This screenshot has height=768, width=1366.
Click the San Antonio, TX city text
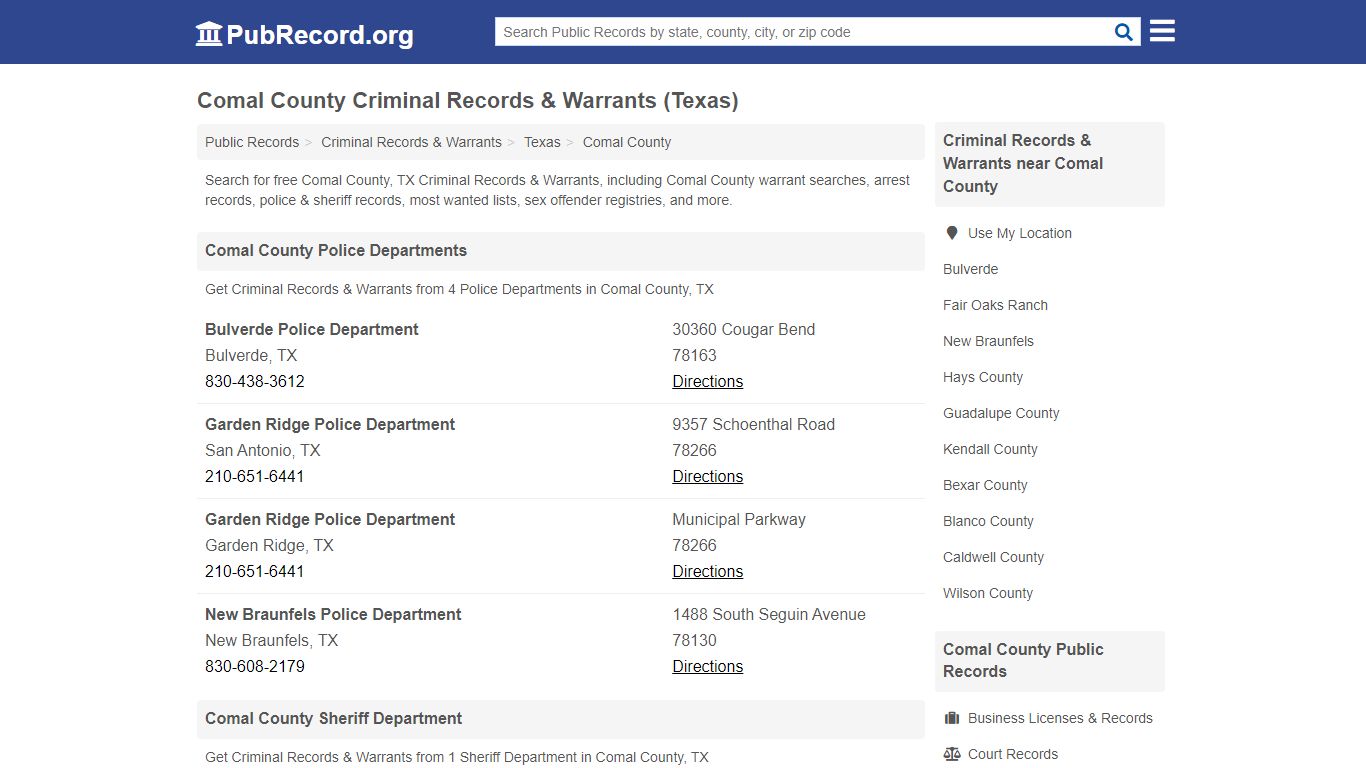coord(262,450)
